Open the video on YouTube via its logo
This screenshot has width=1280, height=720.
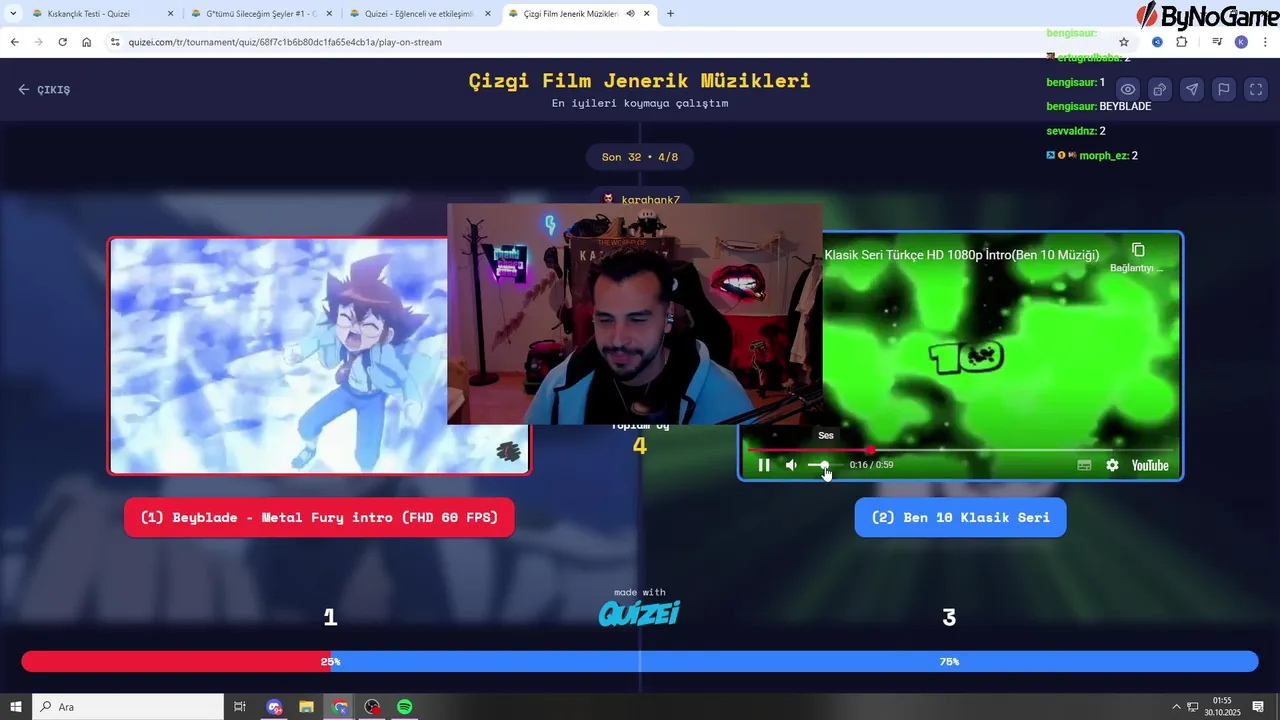pyautogui.click(x=1150, y=465)
